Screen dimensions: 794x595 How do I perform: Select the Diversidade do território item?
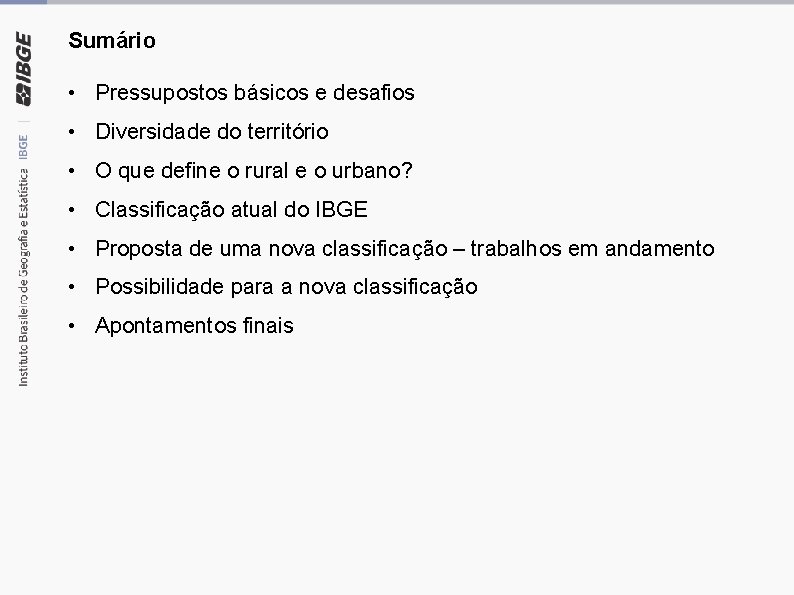pyautogui.click(x=212, y=132)
